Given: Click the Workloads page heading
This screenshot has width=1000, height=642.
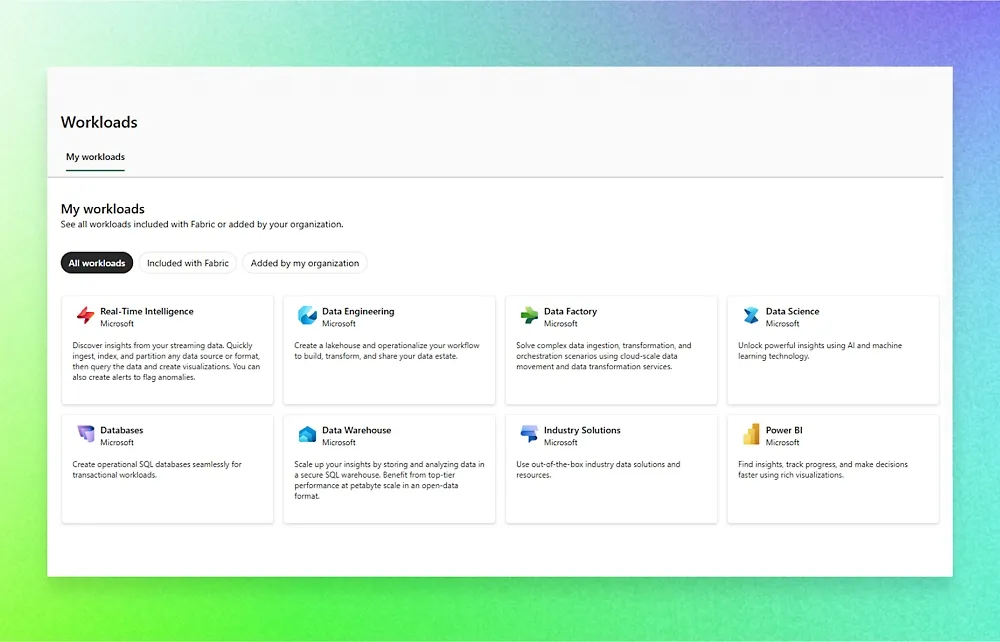Looking at the screenshot, I should point(99,122).
